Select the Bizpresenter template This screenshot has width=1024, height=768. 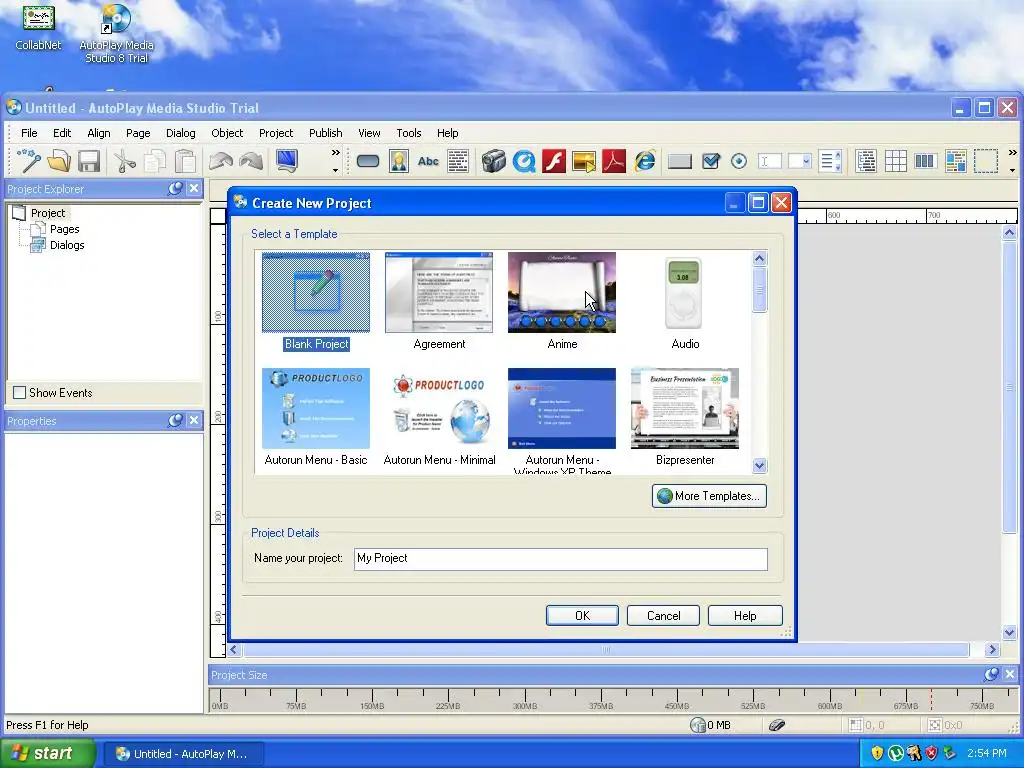tap(684, 417)
